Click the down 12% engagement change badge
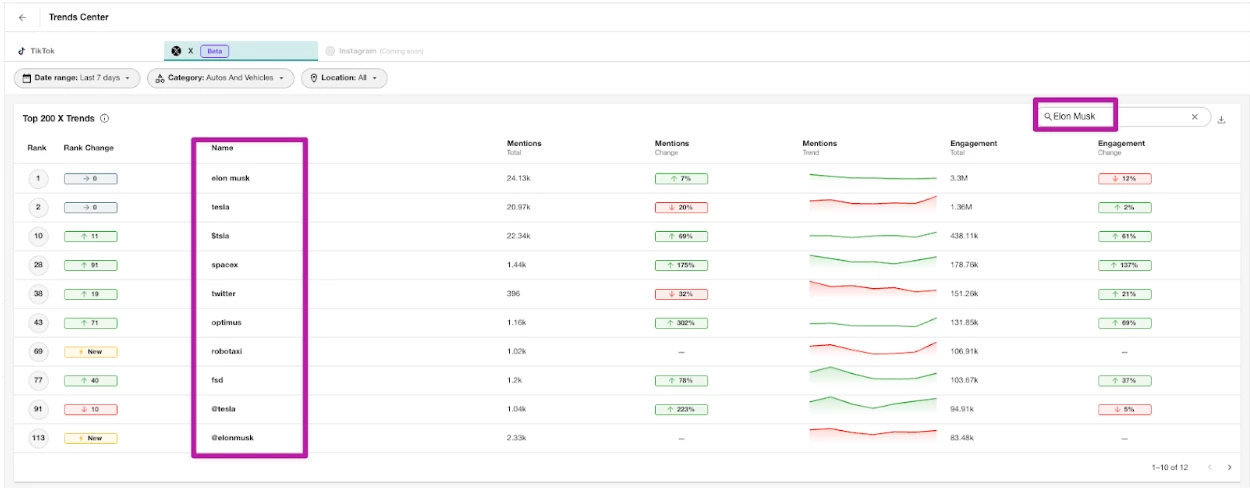This screenshot has width=1250, height=488. pos(1124,179)
